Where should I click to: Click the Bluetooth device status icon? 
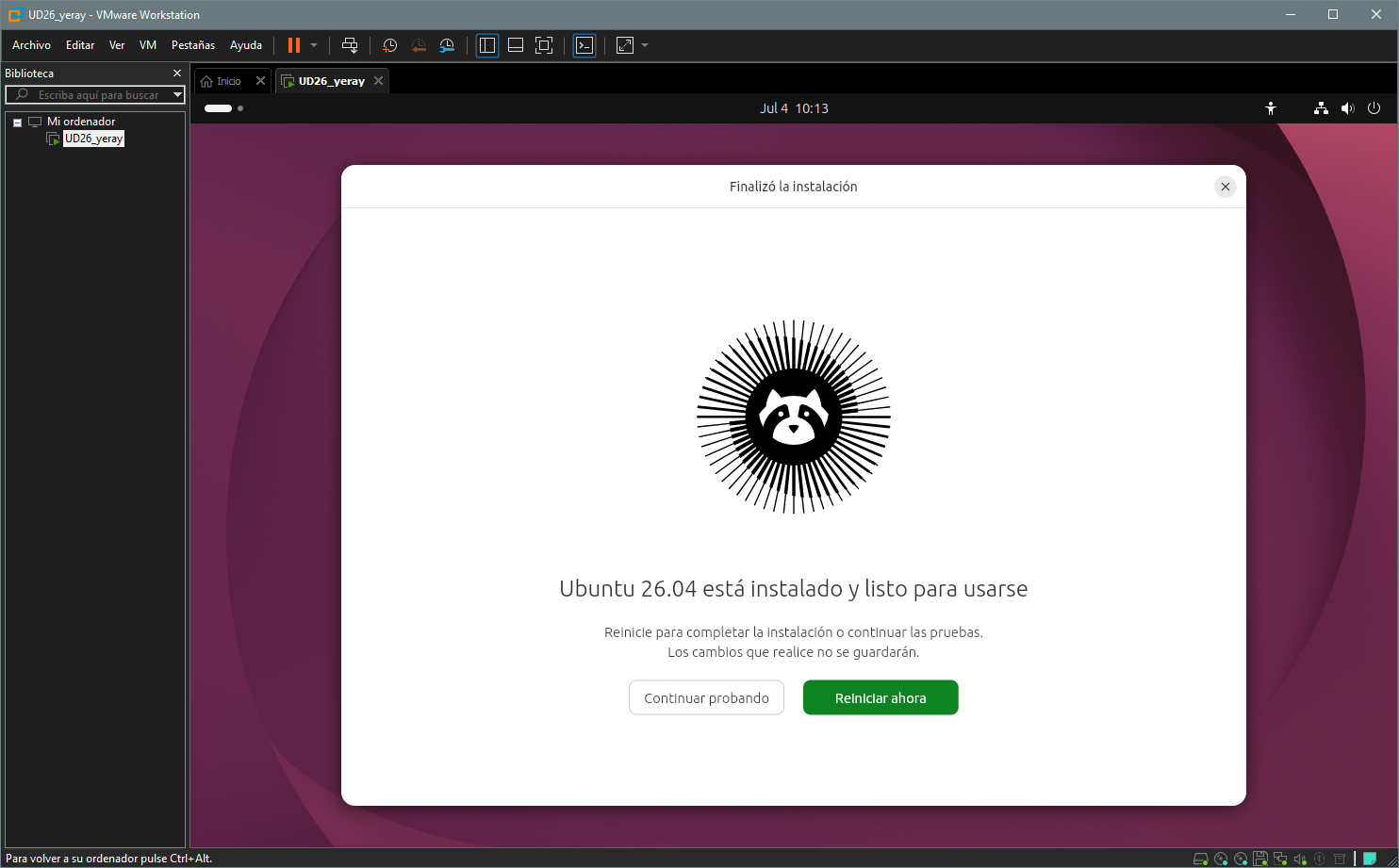[x=1320, y=859]
